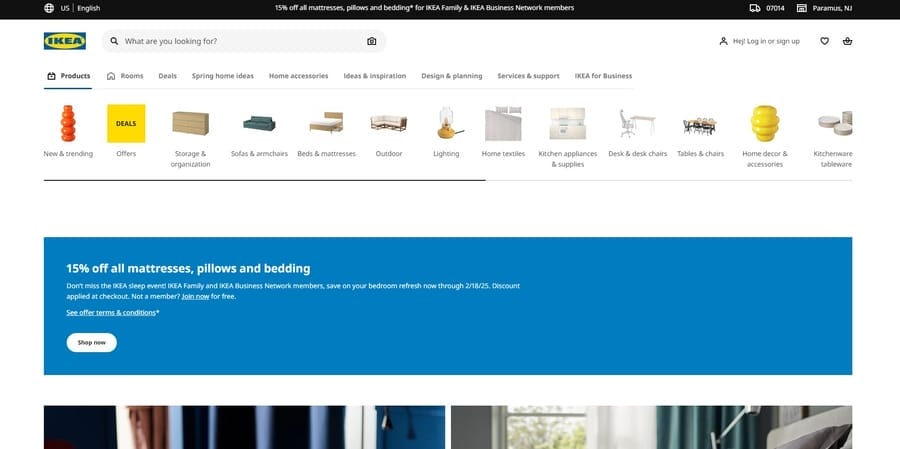This screenshot has width=900, height=449.
Task: Focus the What are you looking for field
Action: point(244,41)
